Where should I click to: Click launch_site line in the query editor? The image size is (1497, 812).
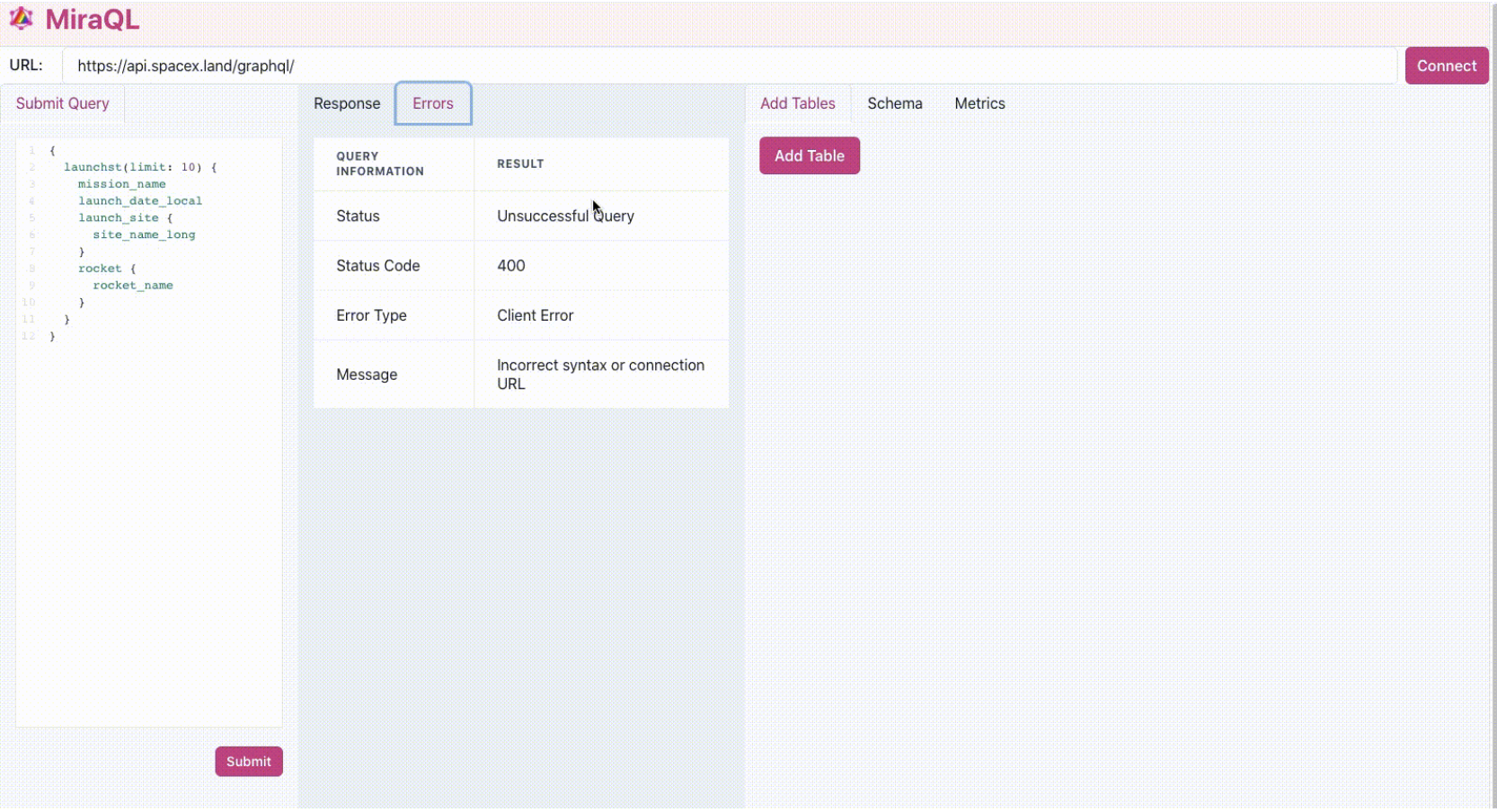pyautogui.click(x=125, y=218)
